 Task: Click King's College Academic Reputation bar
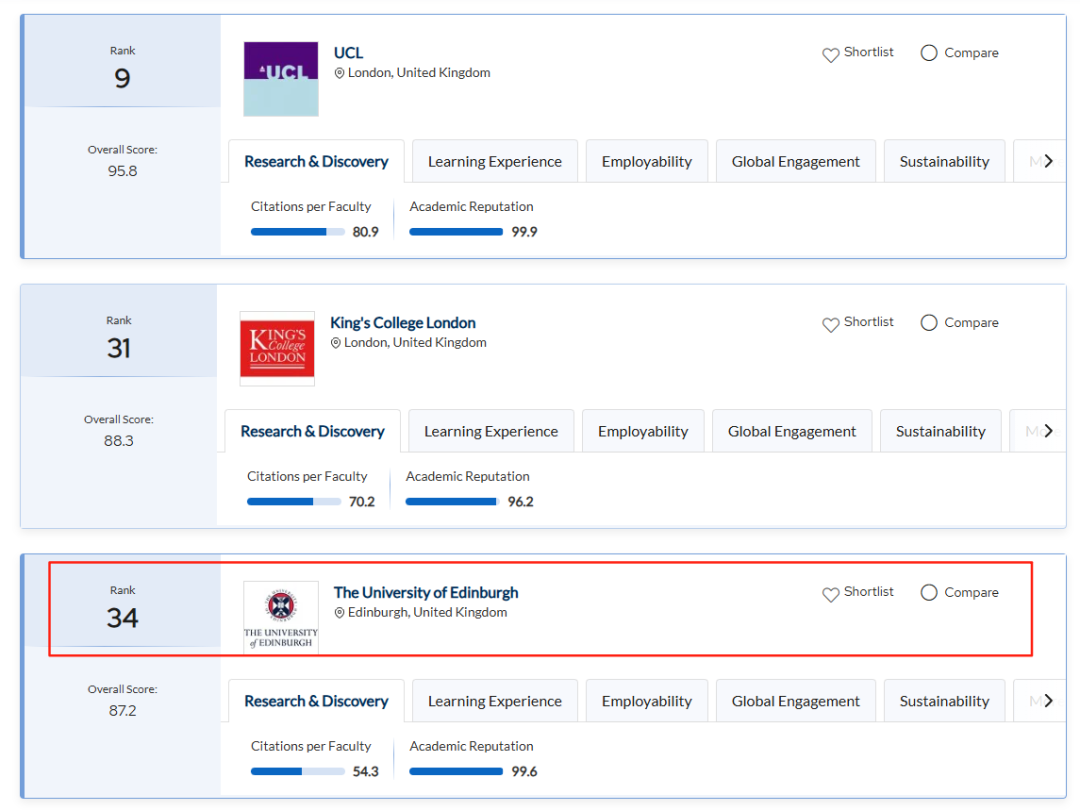point(453,502)
